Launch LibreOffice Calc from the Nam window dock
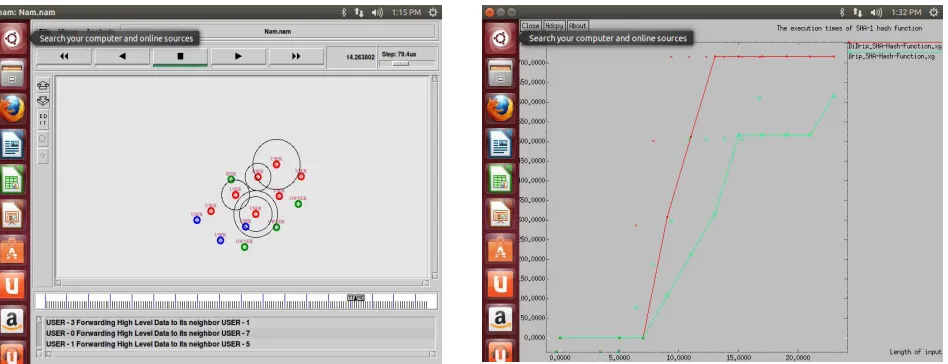 (12, 180)
